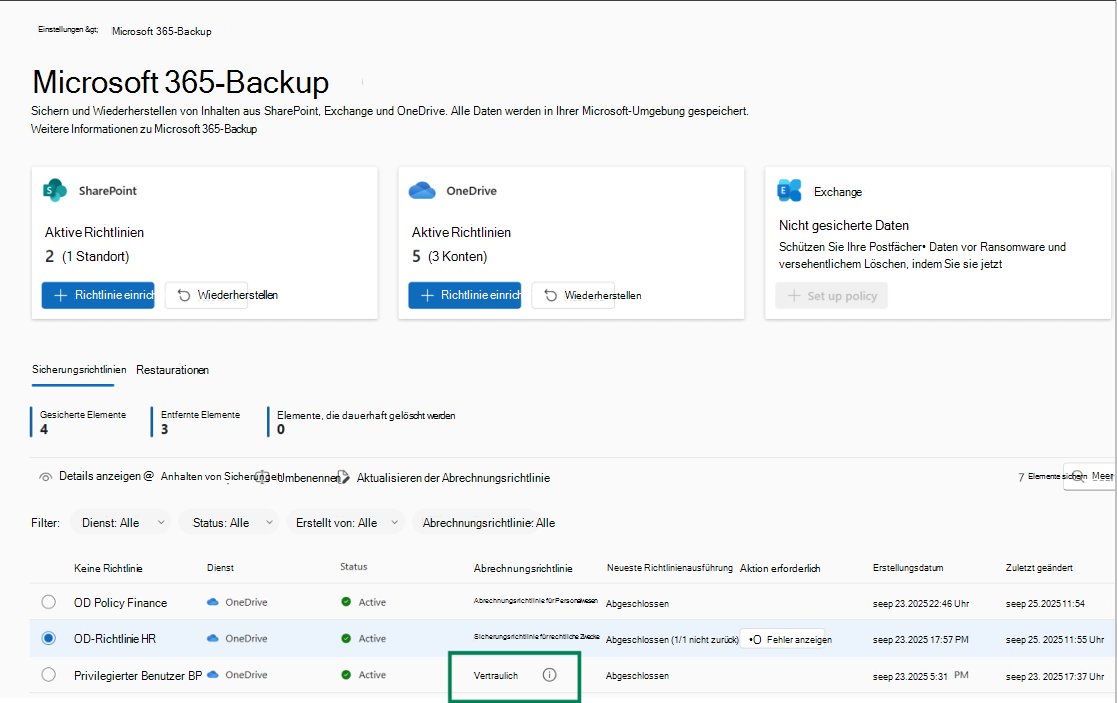Image resolution: width=1117 pixels, height=703 pixels.
Task: Sort by the Aktion erforderlich column header
Action: click(x=780, y=568)
